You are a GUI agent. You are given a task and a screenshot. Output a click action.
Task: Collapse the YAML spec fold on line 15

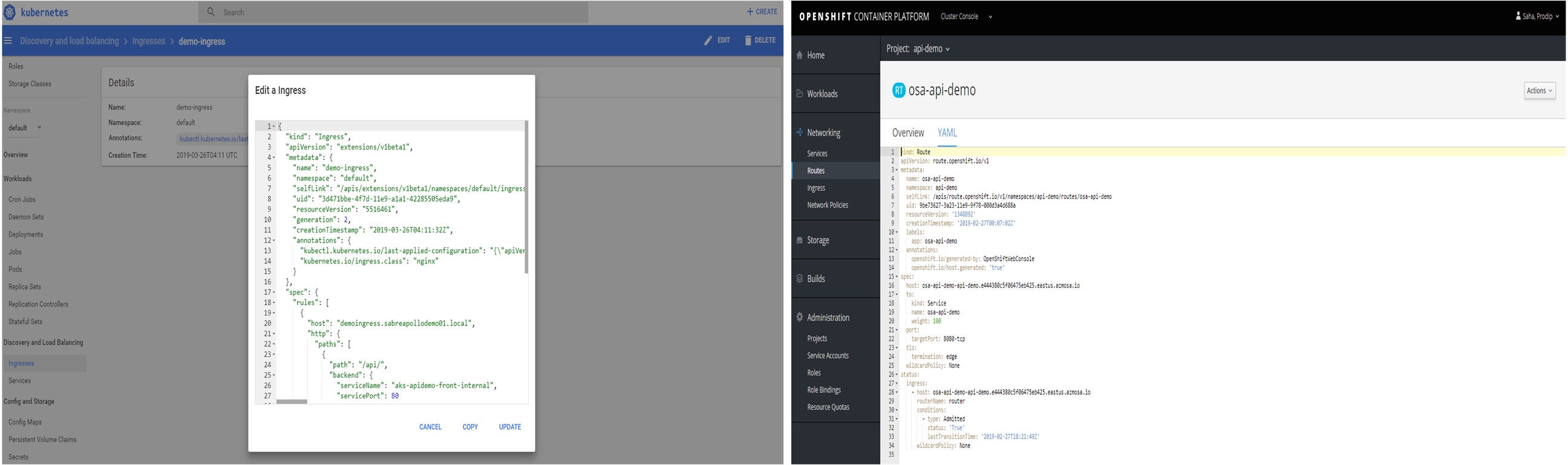(x=897, y=277)
